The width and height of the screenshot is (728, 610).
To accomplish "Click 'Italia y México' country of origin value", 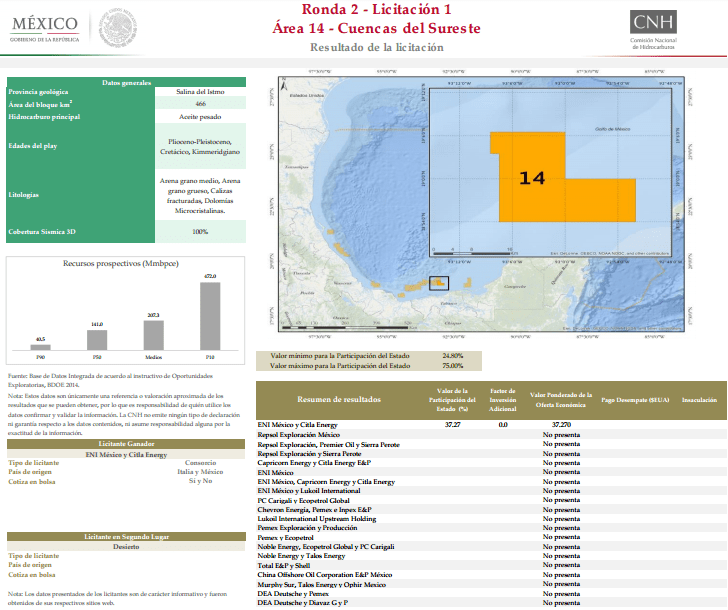I will tap(200, 472).
